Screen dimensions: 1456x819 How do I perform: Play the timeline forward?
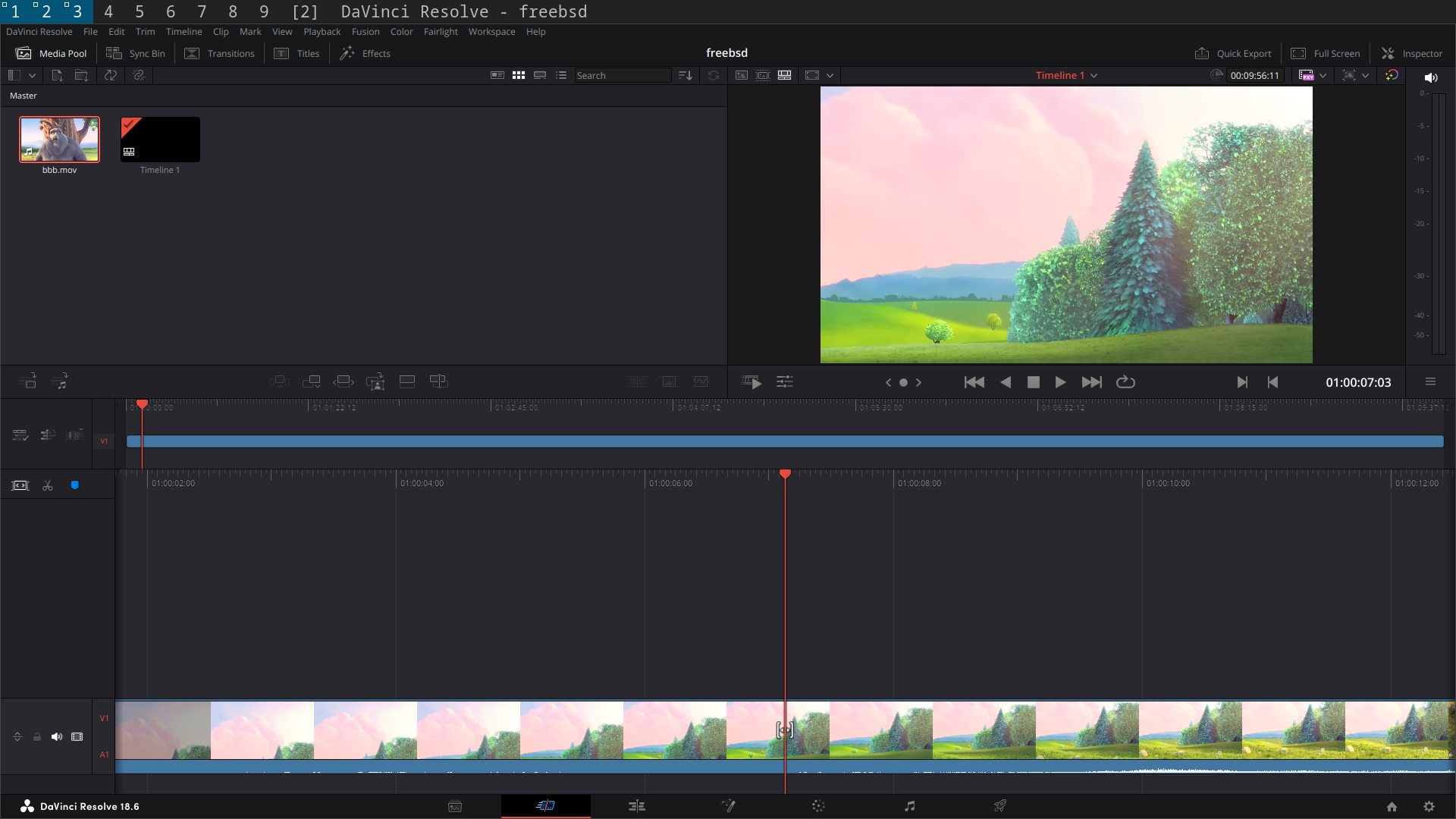coord(1060,382)
